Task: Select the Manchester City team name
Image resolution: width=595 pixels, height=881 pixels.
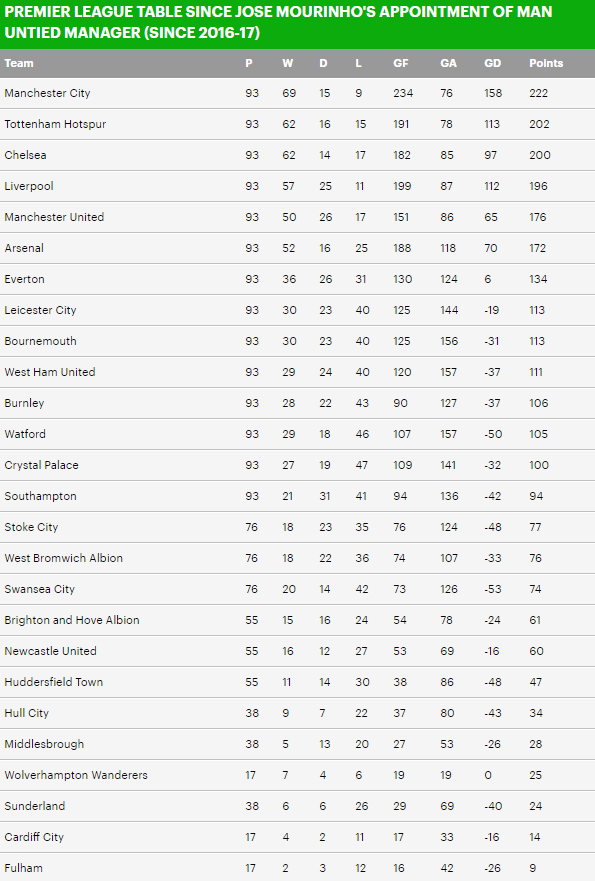Action: 47,93
